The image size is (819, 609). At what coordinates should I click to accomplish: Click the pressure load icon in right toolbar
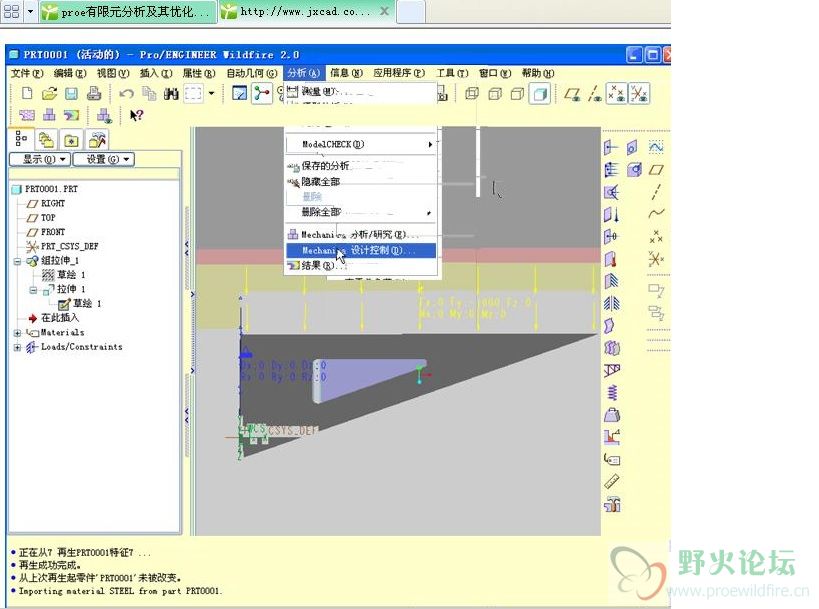pos(611,170)
